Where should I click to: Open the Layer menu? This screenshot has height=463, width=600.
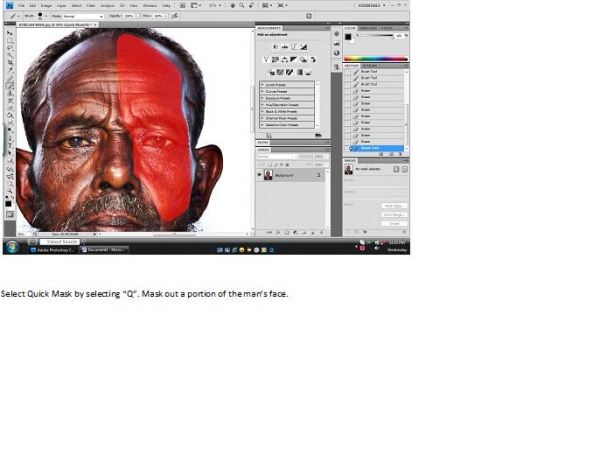(x=61, y=6)
